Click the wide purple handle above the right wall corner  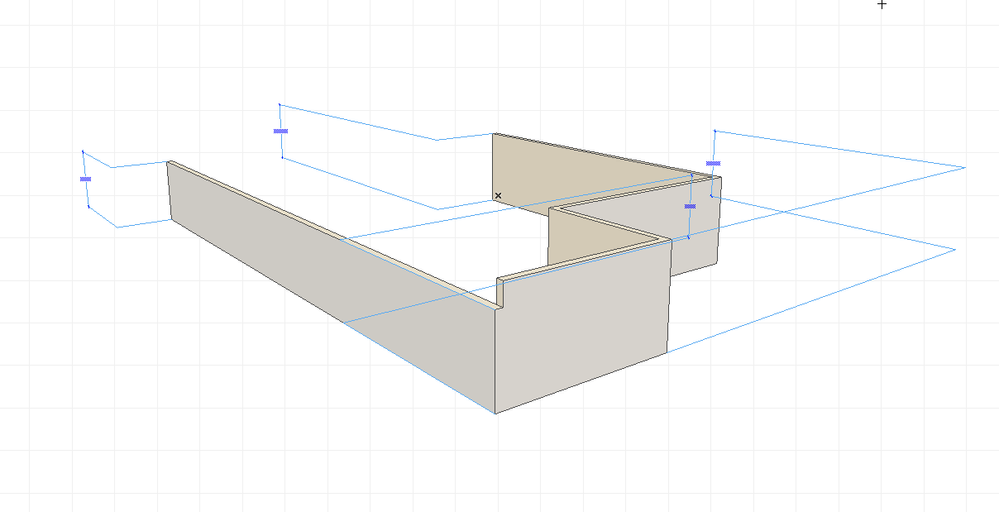713,164
